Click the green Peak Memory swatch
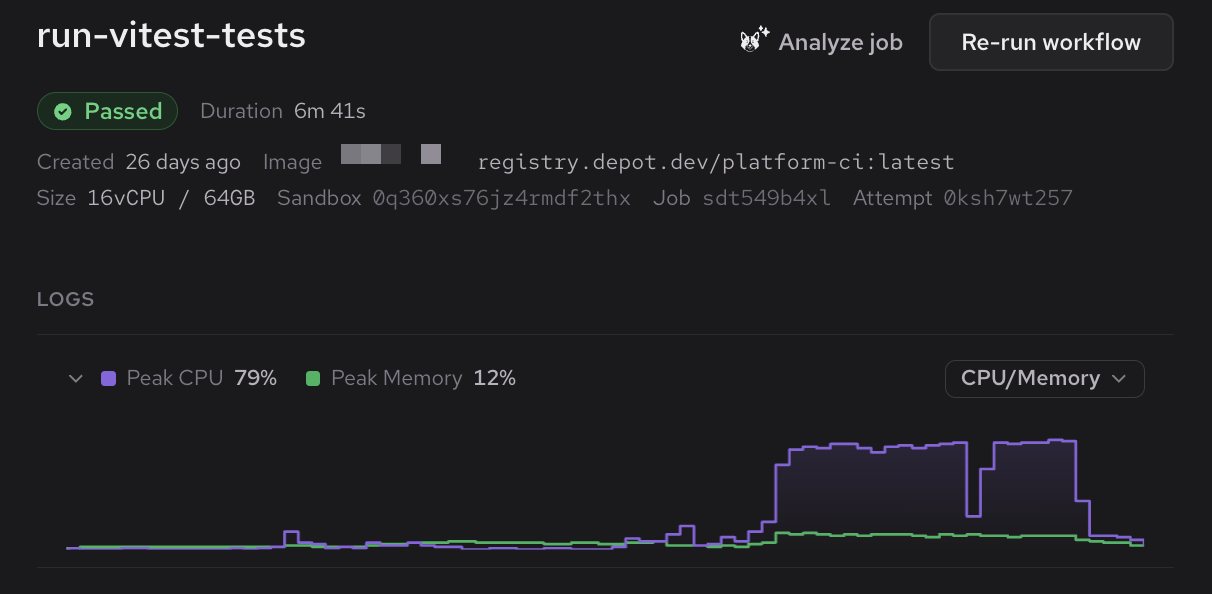This screenshot has height=594, width=1212. [313, 378]
